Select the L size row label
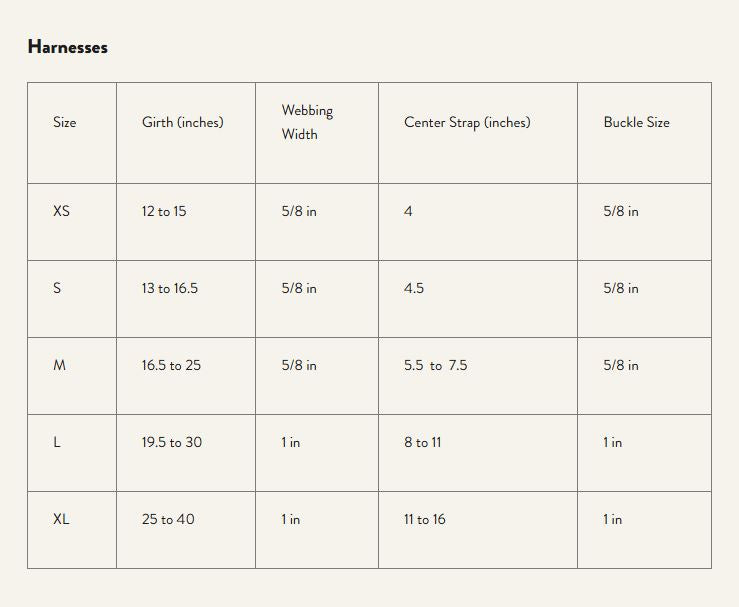 [x=57, y=442]
